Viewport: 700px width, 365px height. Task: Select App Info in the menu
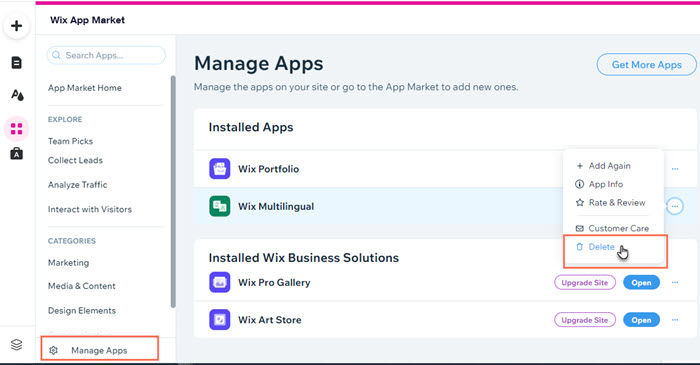tap(599, 184)
